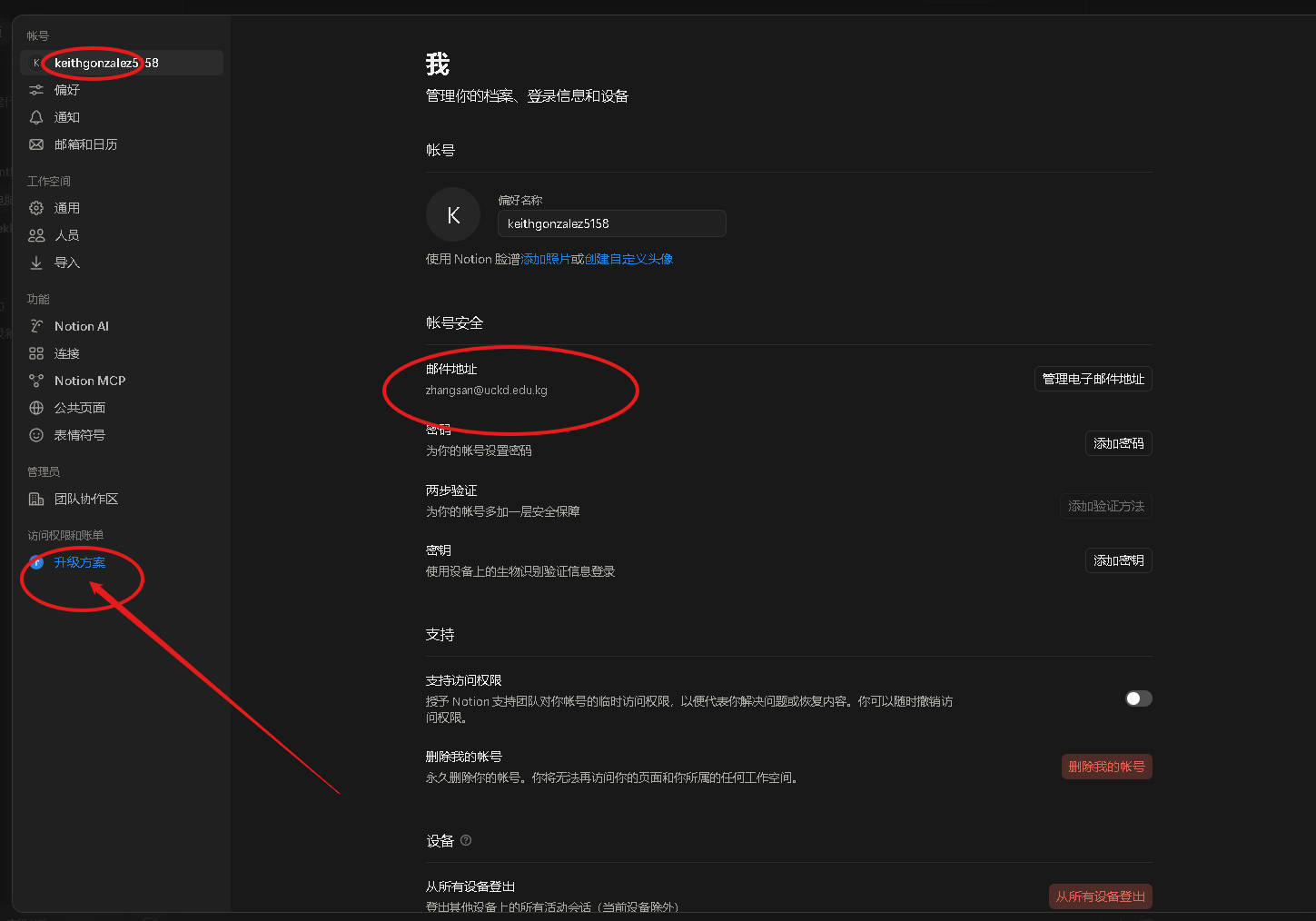Click the red 删除我的帐号 button
Viewport: 1316px width, 921px height.
pyautogui.click(x=1107, y=767)
